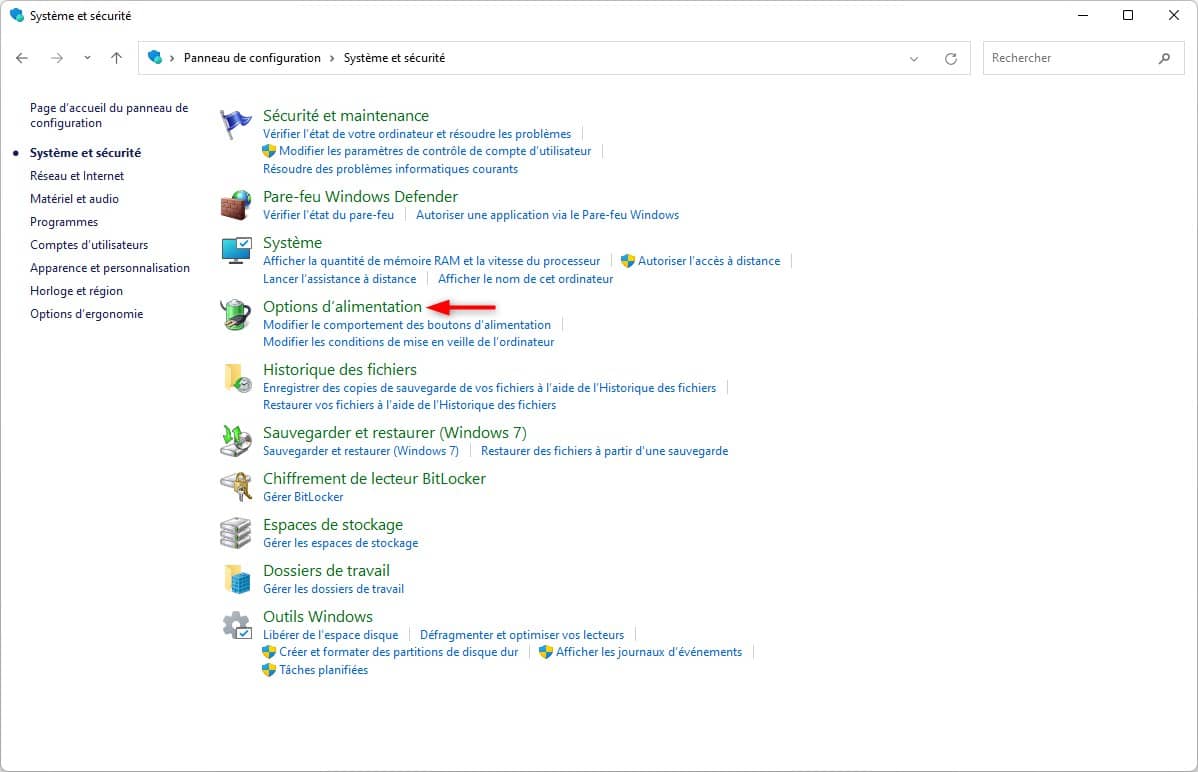The image size is (1198, 772).
Task: Click the Espaces de stockage drives icon
Action: pyautogui.click(x=235, y=533)
